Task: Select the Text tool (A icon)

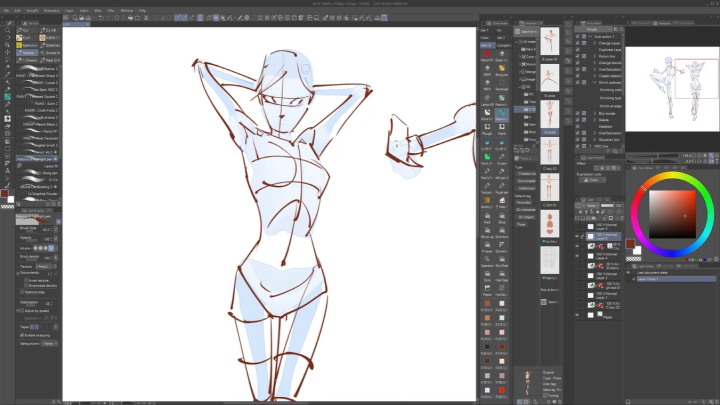Action: click(x=7, y=171)
